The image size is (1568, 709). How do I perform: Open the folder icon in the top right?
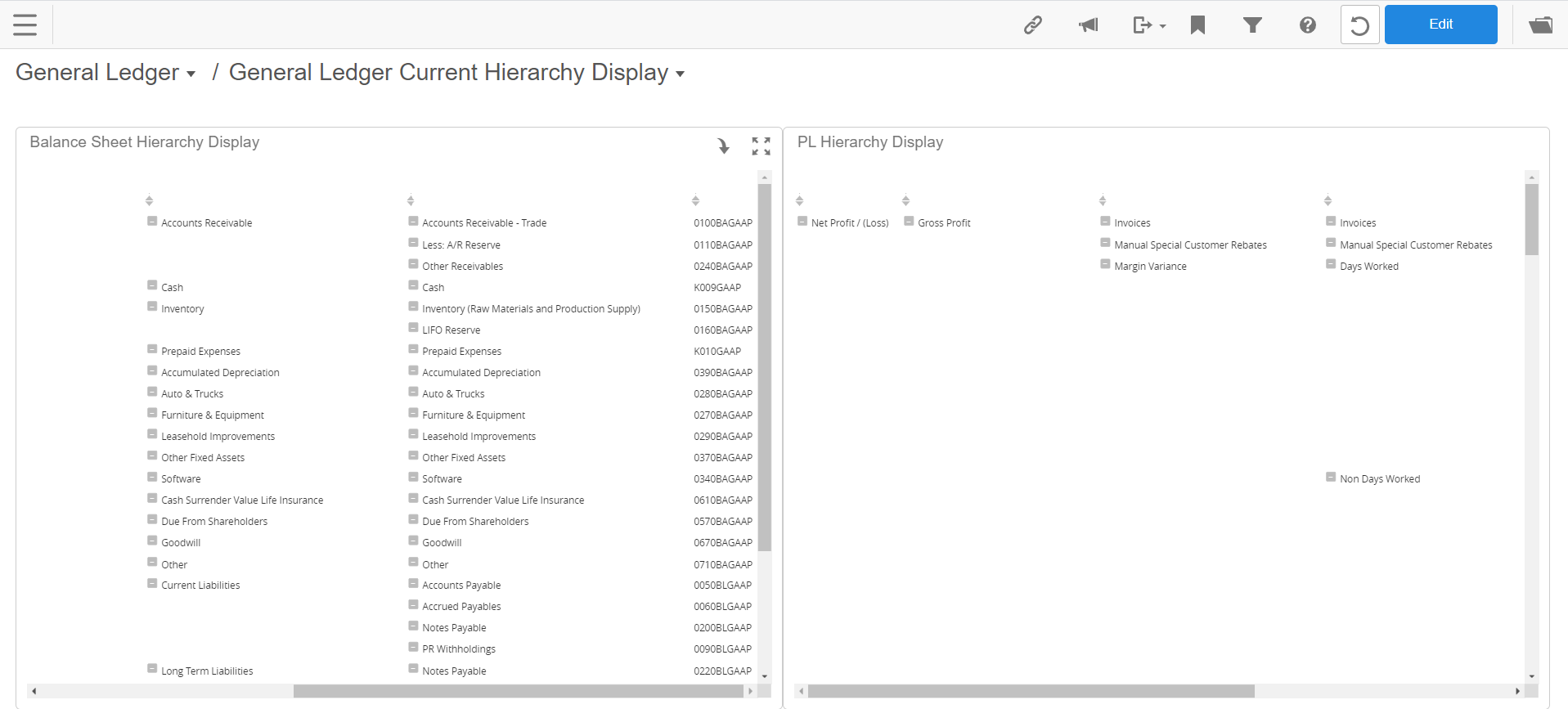point(1541,25)
